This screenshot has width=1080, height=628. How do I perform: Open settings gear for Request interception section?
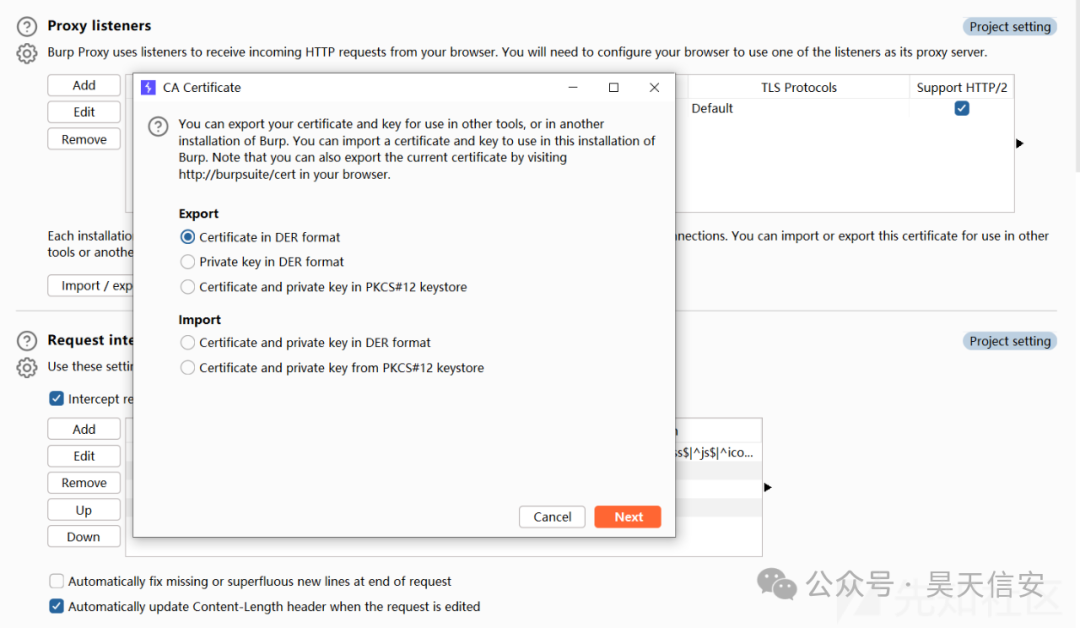pyautogui.click(x=26, y=368)
